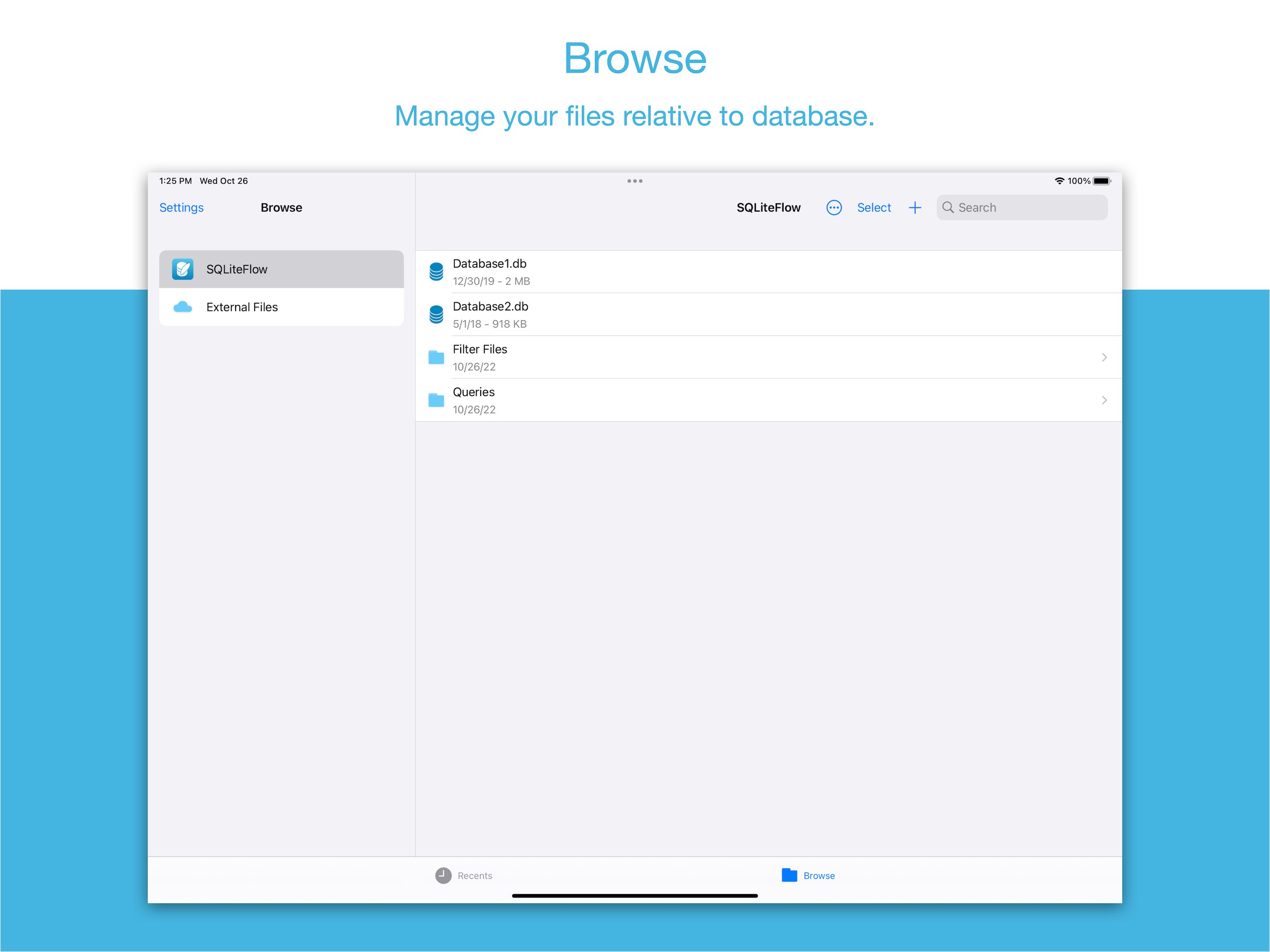Viewport: 1270px width, 952px height.
Task: Expand the Filter Files folder chevron
Action: coord(1104,357)
